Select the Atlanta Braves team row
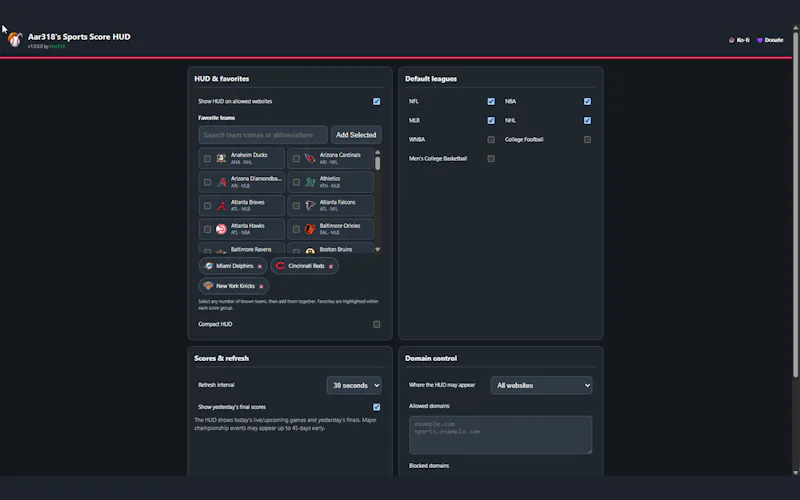 click(x=242, y=206)
